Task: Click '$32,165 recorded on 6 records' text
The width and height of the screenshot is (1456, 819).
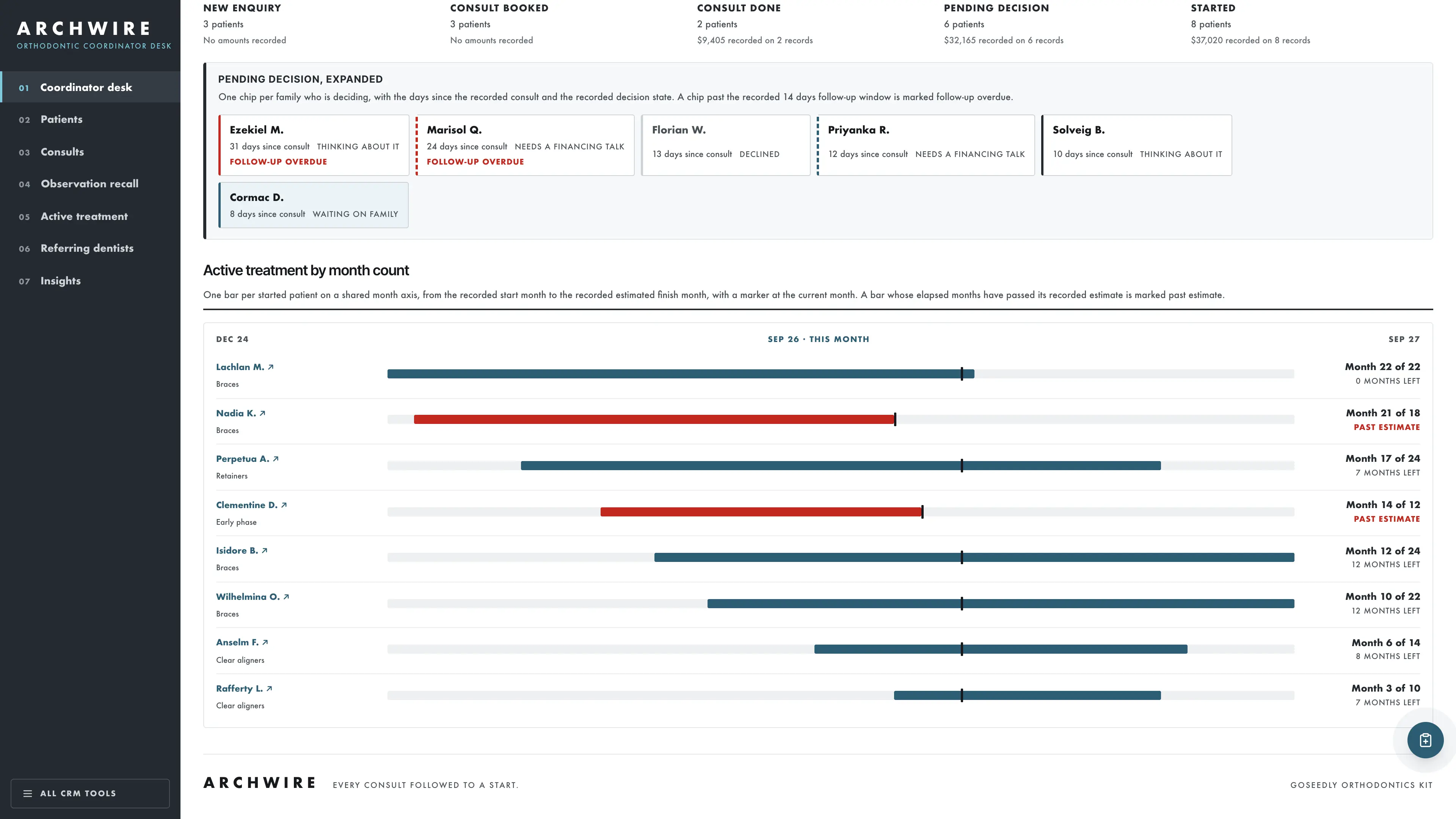Action: [1003, 40]
